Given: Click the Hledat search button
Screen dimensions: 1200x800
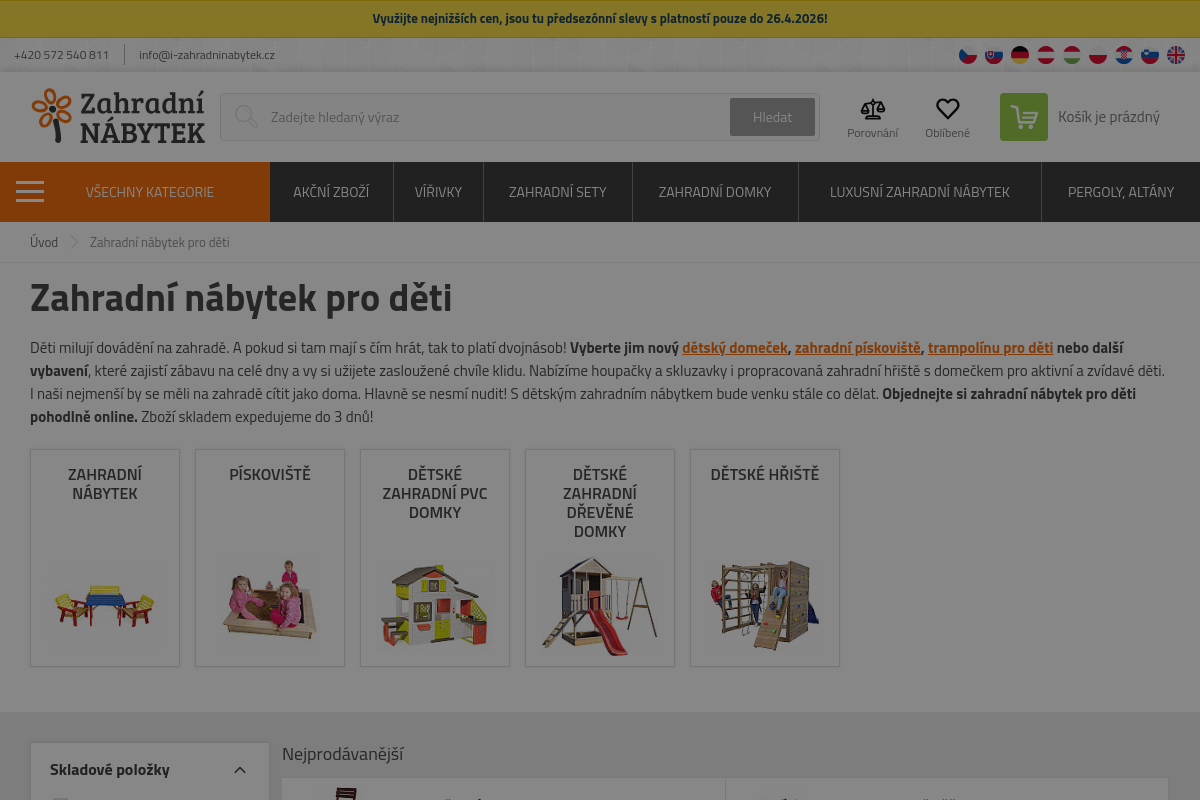Looking at the screenshot, I should point(772,117).
